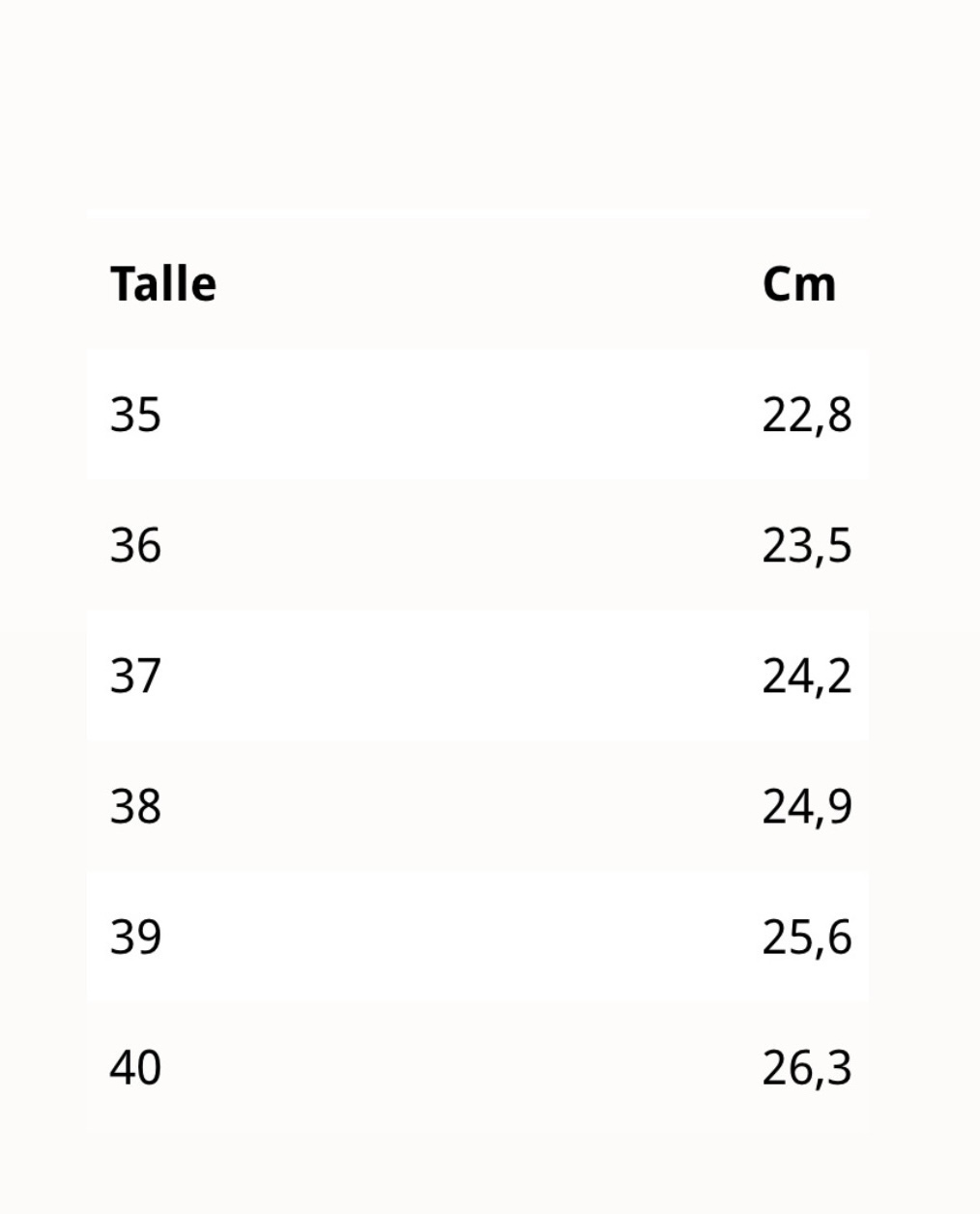The image size is (980, 1214).
Task: Select size 36 in the table
Action: [x=135, y=545]
